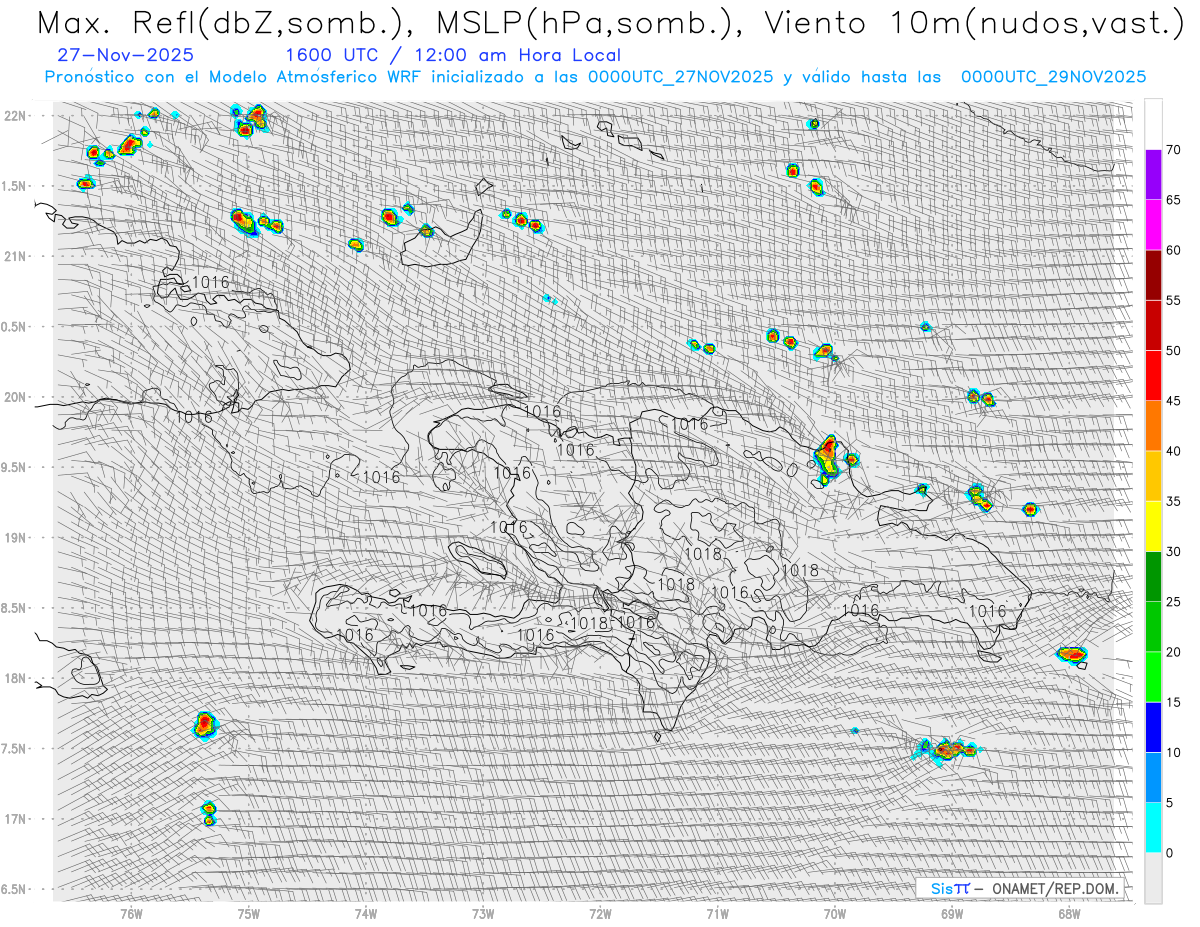Click the '18N' latitude label
The image size is (1200, 927).
click(15, 678)
